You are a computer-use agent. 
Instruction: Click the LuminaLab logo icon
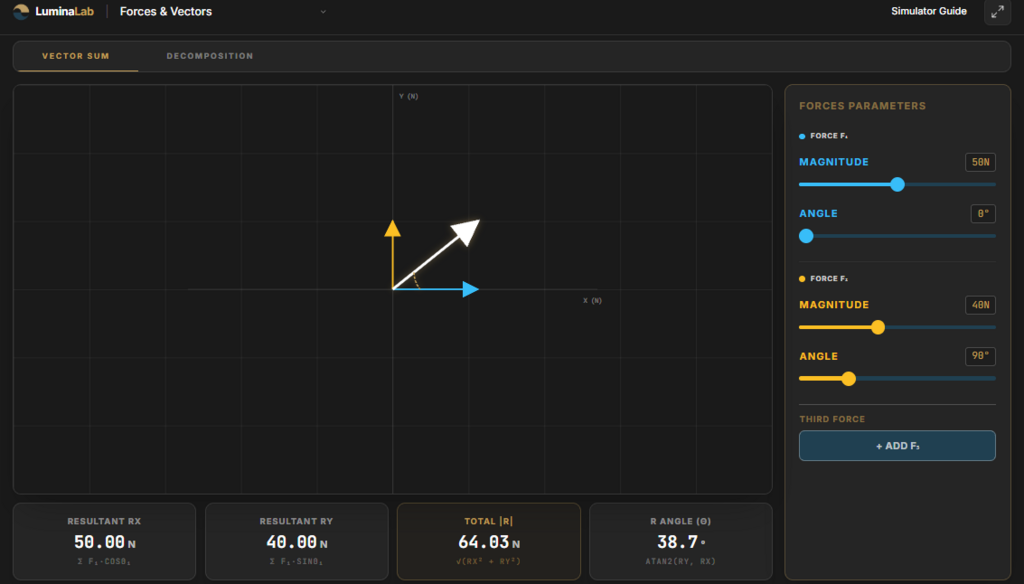click(21, 12)
